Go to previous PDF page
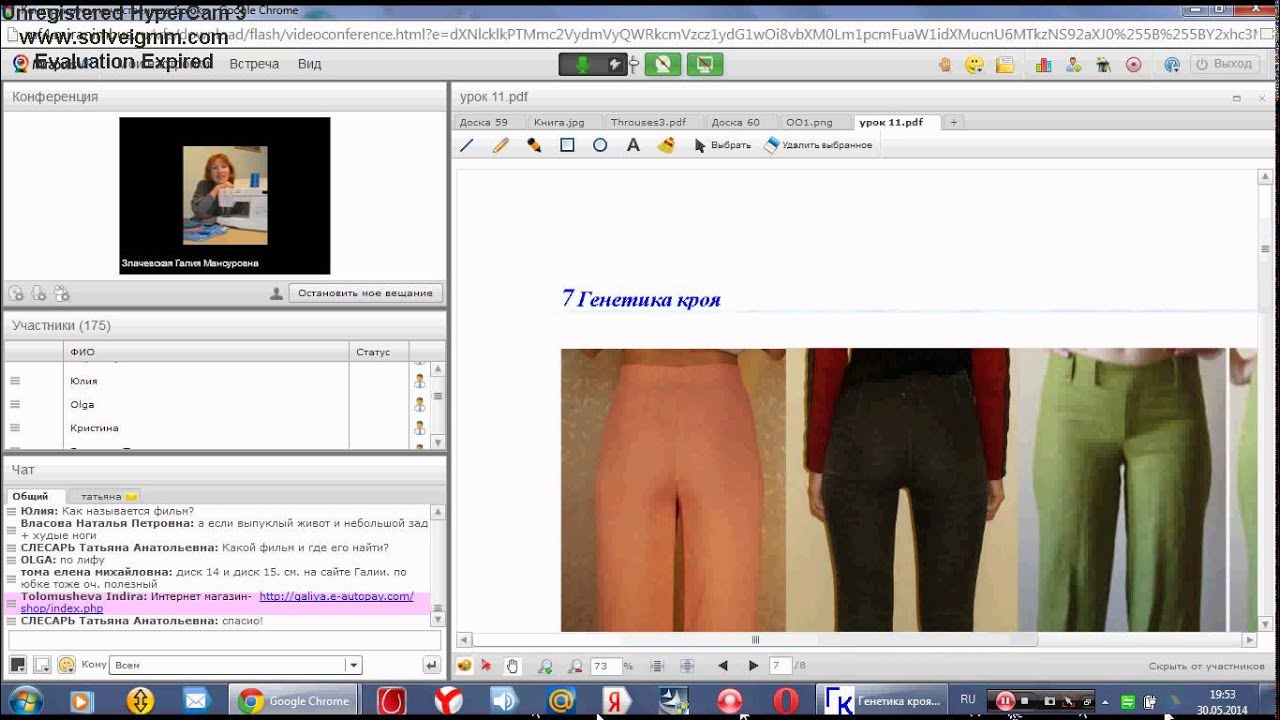Viewport: 1280px width, 720px height. tap(723, 666)
